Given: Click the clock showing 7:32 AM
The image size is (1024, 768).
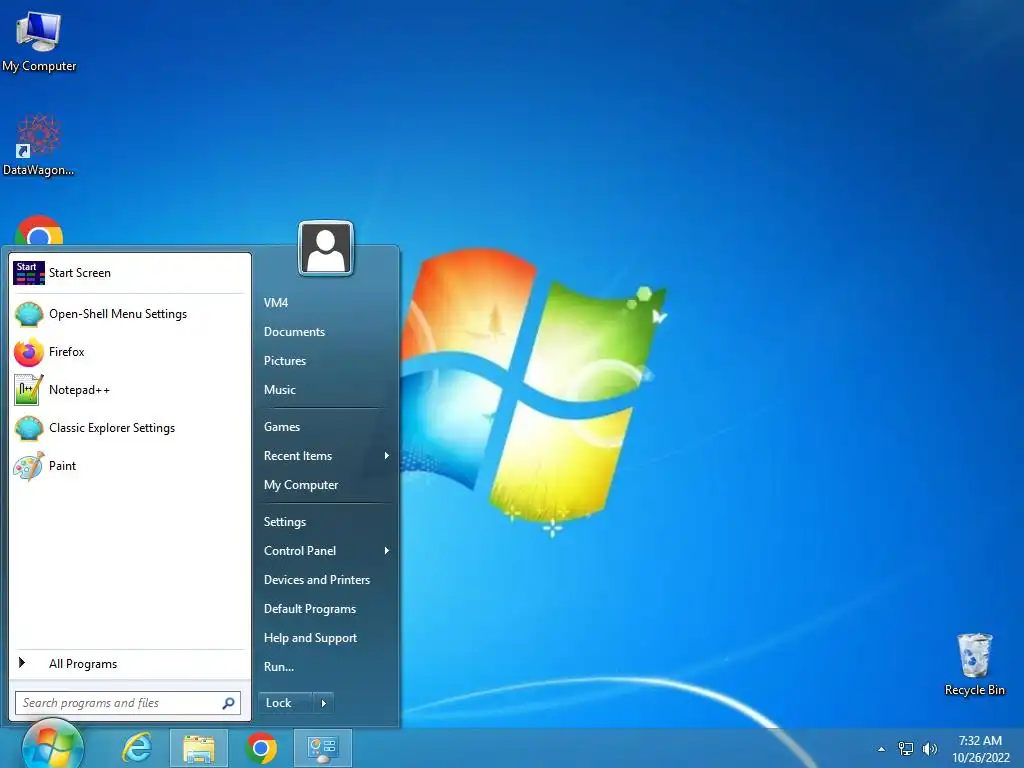Looking at the screenshot, I should point(980,741).
